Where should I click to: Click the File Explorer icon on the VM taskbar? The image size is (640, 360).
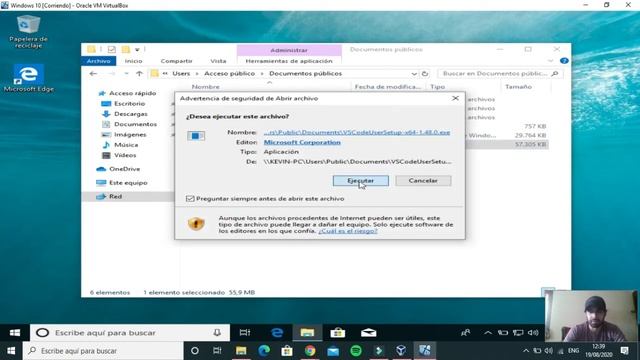pos(307,333)
